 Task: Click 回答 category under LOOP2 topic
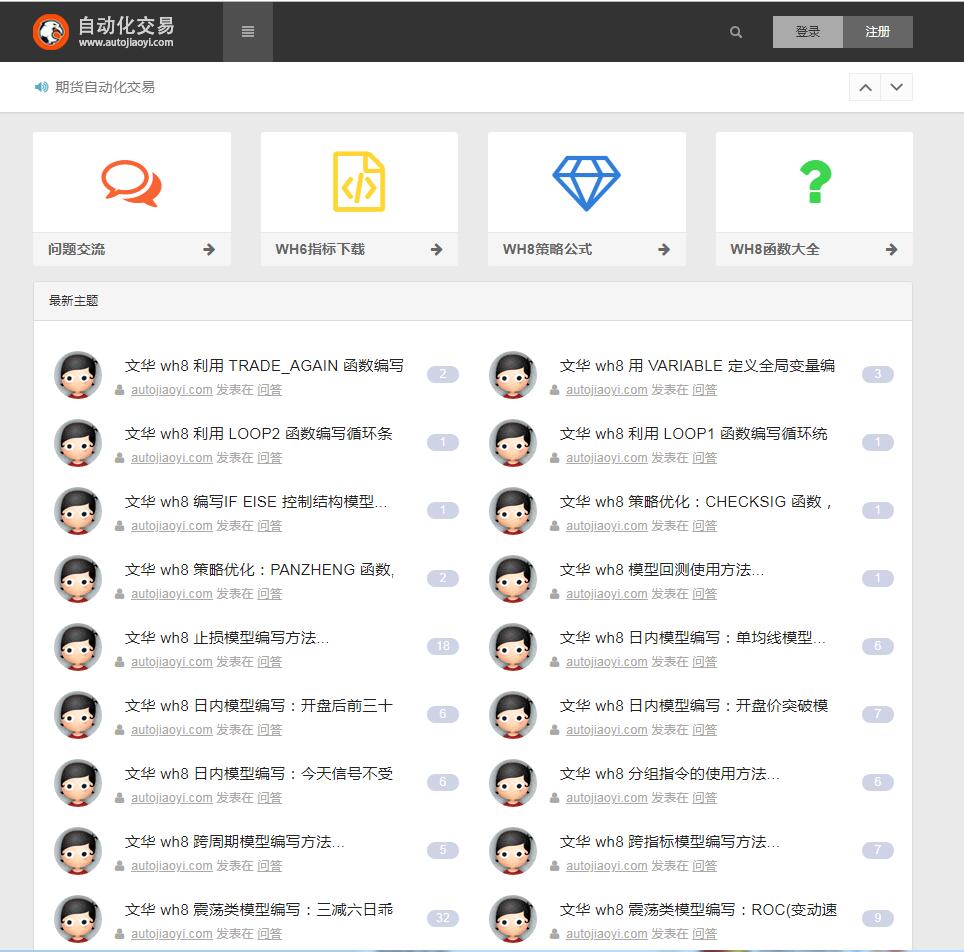(x=269, y=458)
